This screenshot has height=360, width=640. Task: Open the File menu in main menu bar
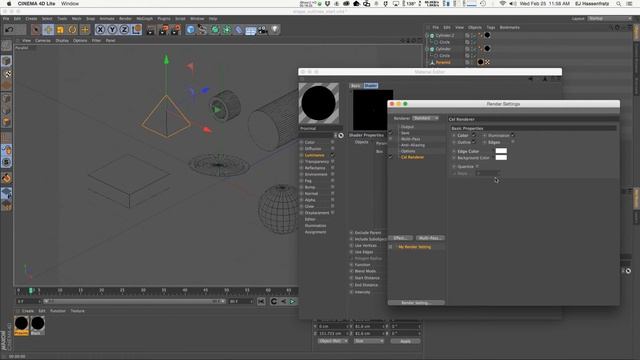(6, 19)
